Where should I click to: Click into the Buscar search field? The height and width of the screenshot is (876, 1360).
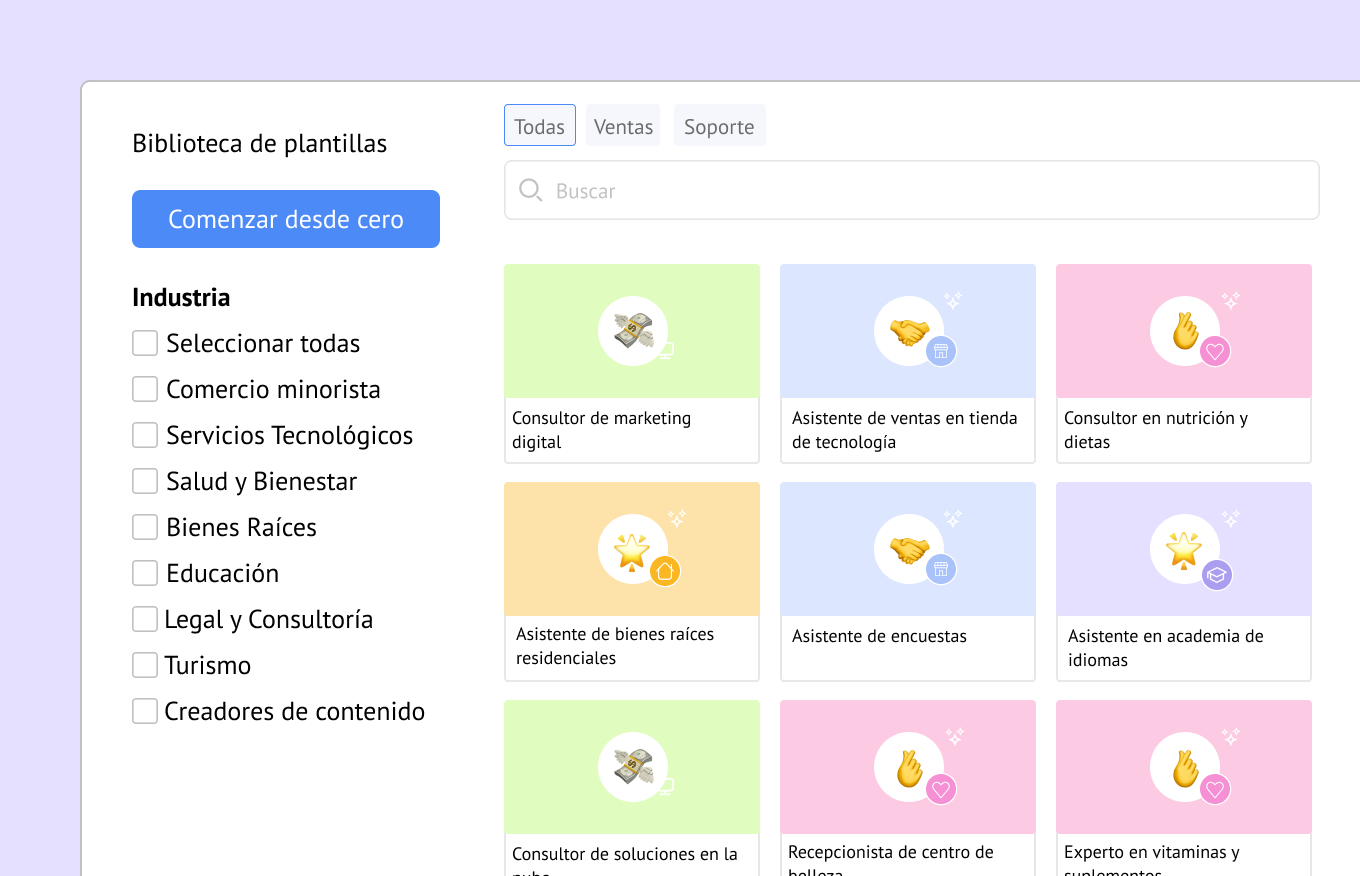tap(930, 191)
